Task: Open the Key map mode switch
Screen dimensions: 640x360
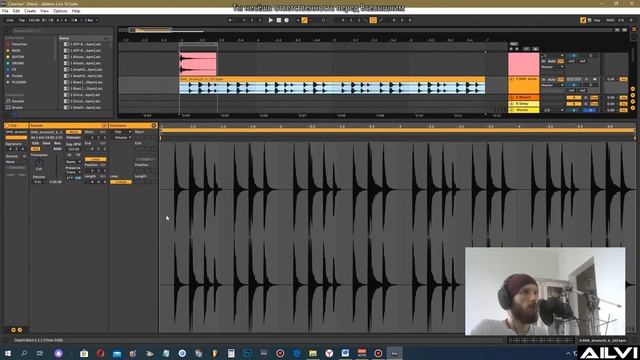Action: [597, 20]
